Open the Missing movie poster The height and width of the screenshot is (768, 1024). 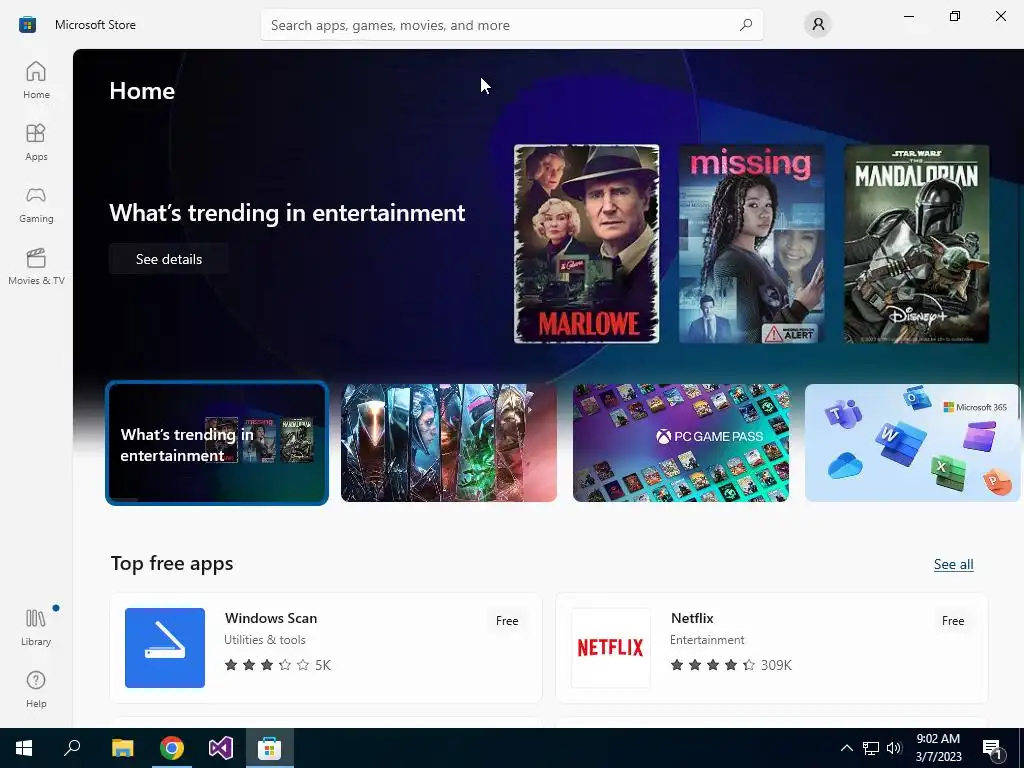point(752,244)
